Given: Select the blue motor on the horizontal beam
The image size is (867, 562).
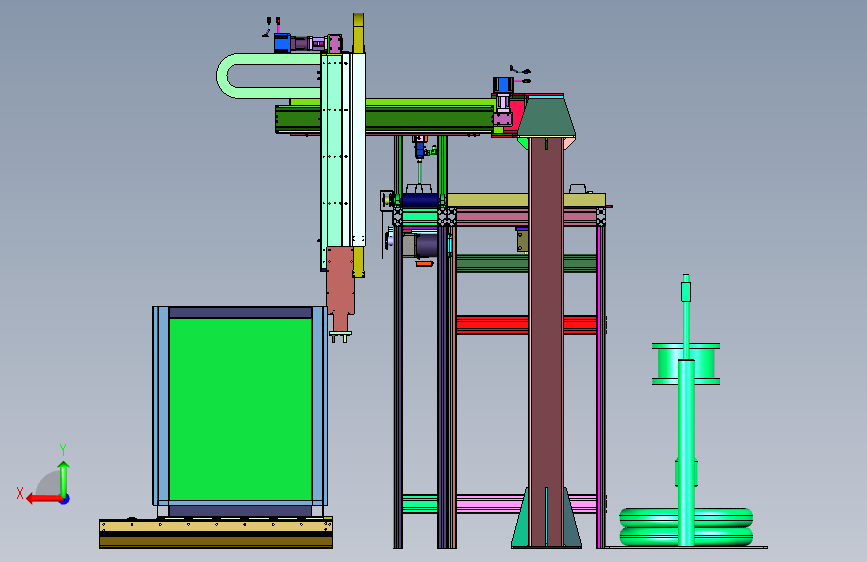Looking at the screenshot, I should [x=503, y=85].
